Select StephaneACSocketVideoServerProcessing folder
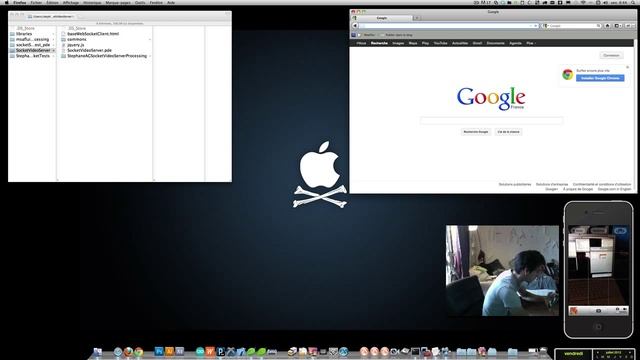The image size is (640, 360). coord(107,56)
